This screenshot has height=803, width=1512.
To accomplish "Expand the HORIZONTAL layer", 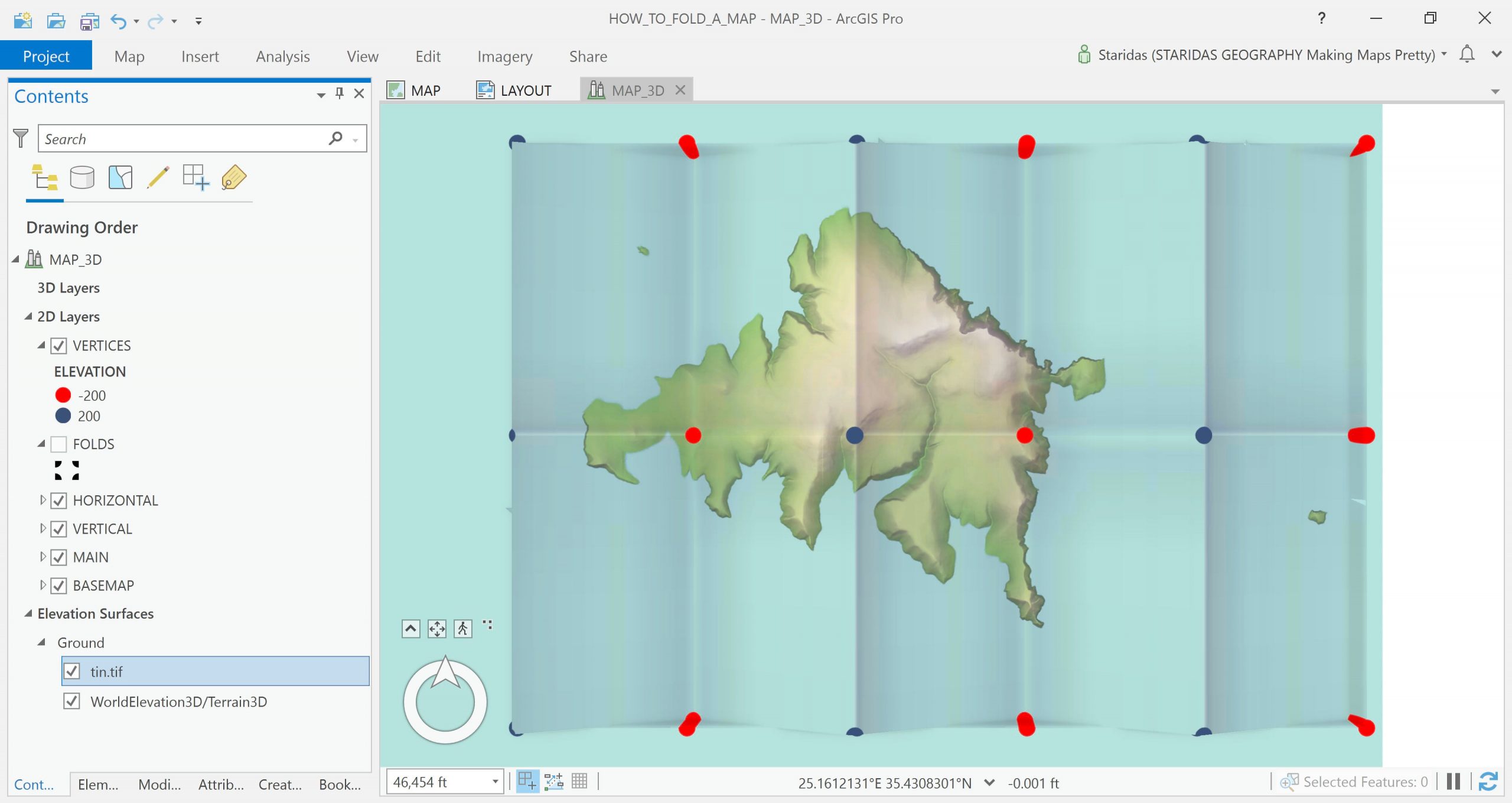I will pyautogui.click(x=43, y=500).
